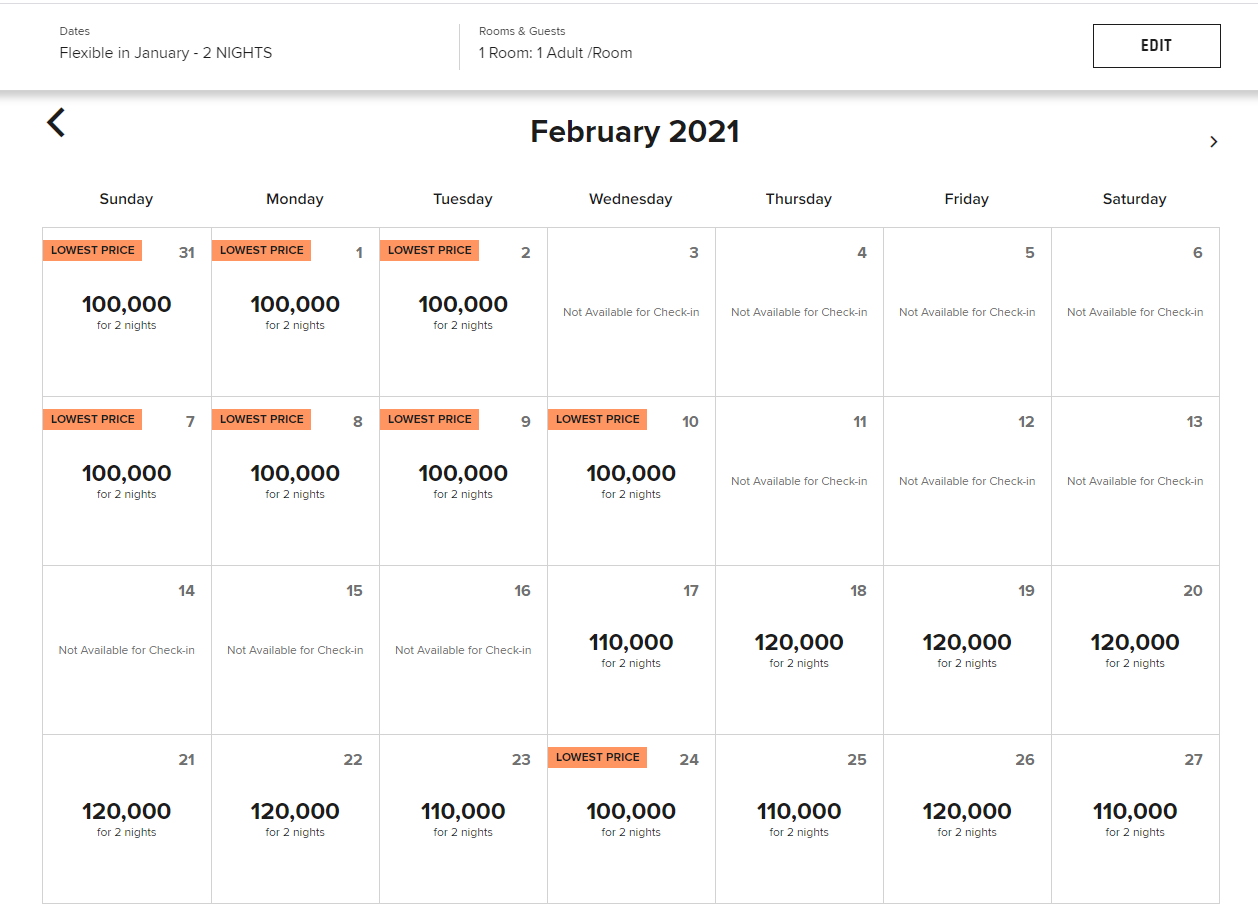The height and width of the screenshot is (904, 1258).
Task: Choose February 1 lowest price date
Action: (x=295, y=311)
